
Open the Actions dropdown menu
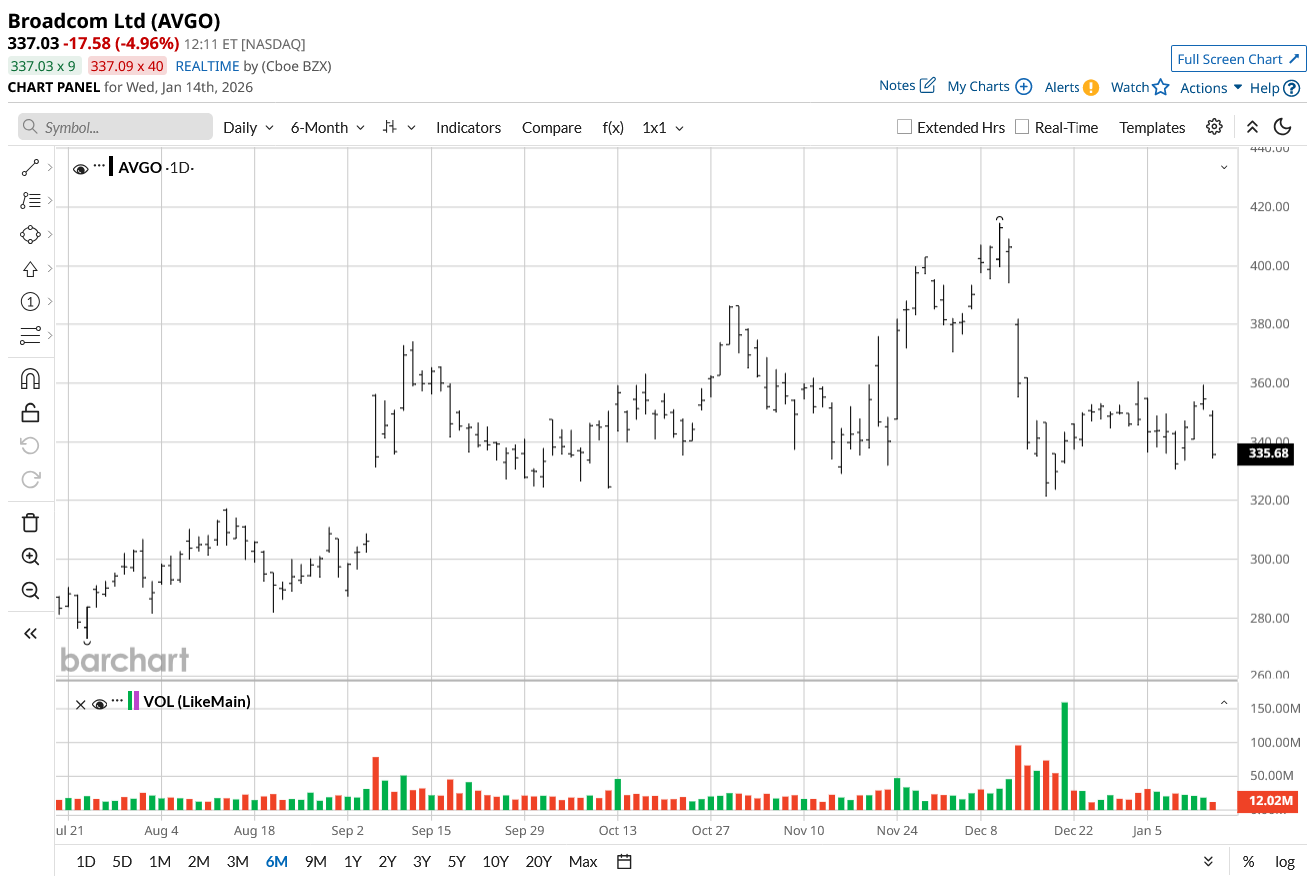coord(1211,88)
